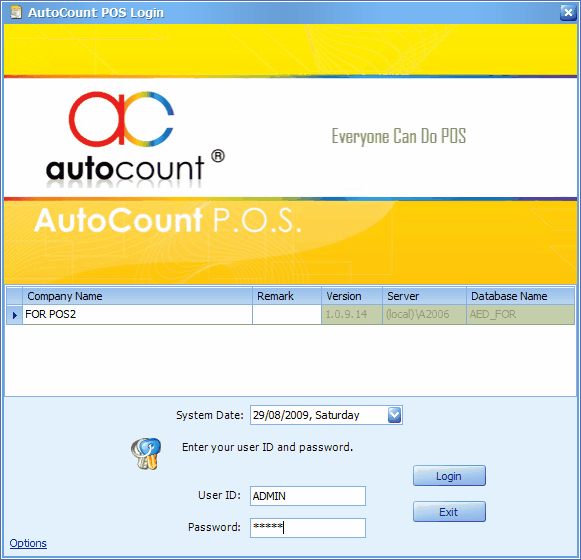Click the keys icon beside login prompt

(x=146, y=454)
